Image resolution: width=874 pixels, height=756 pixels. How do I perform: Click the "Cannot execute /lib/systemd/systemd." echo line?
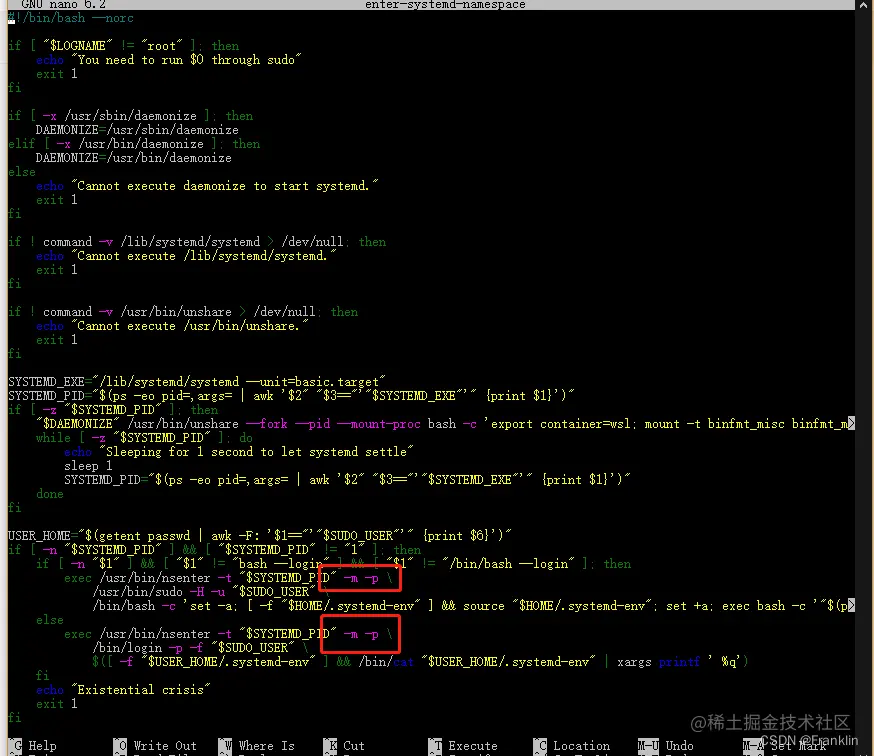pyautogui.click(x=186, y=256)
